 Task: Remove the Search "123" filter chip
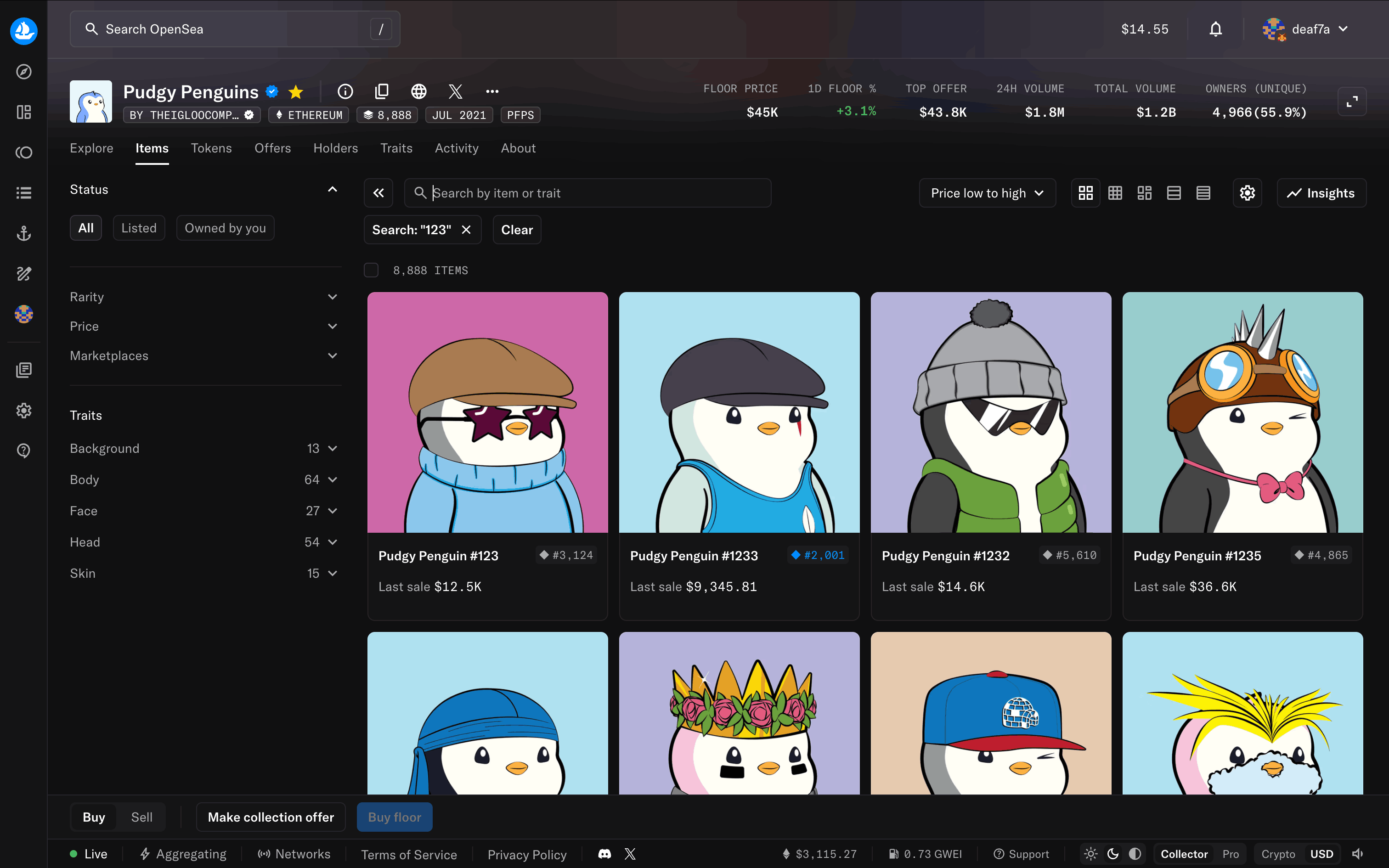pos(466,230)
